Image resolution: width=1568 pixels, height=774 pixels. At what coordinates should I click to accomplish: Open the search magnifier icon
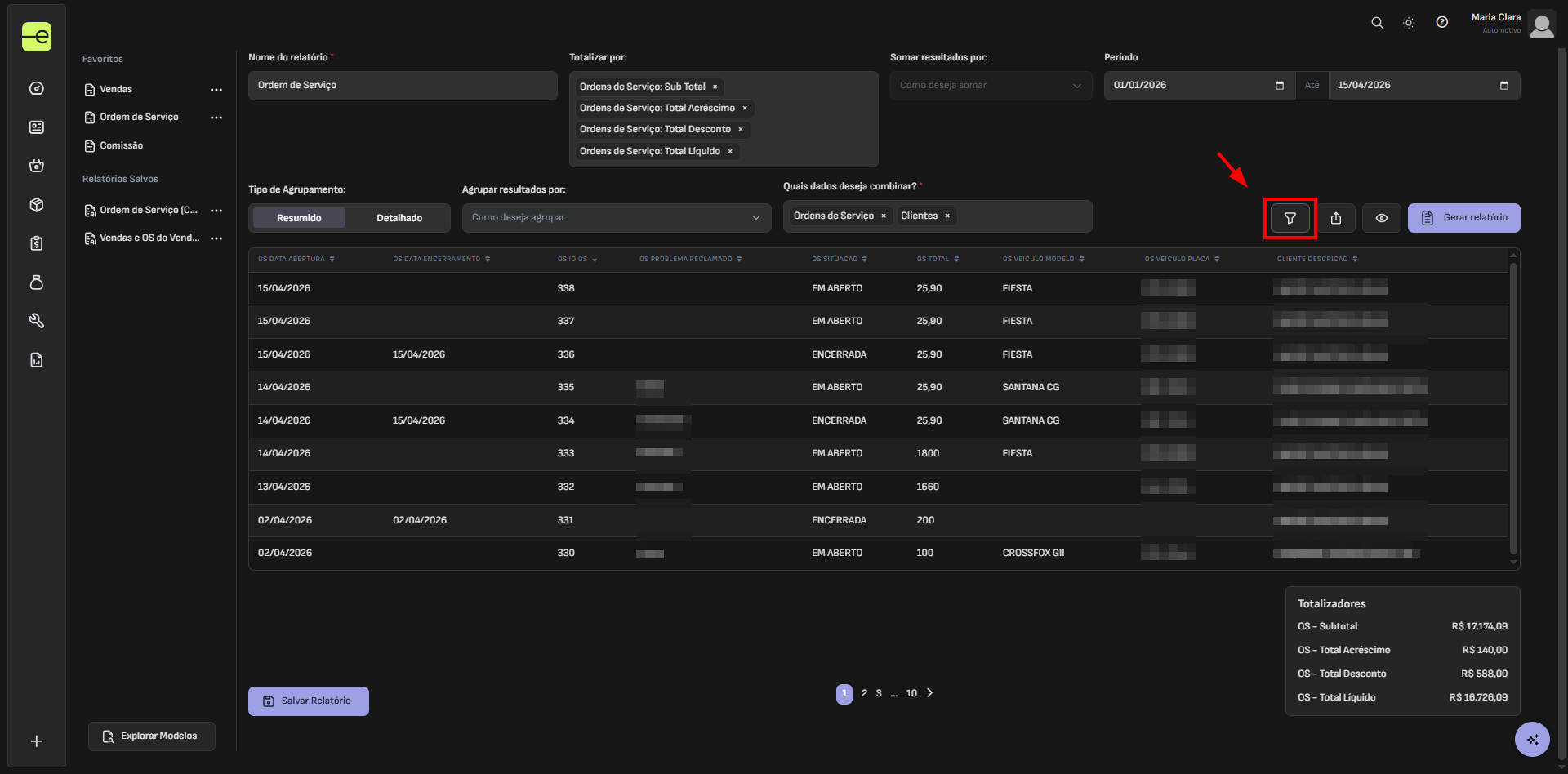pos(1377,23)
